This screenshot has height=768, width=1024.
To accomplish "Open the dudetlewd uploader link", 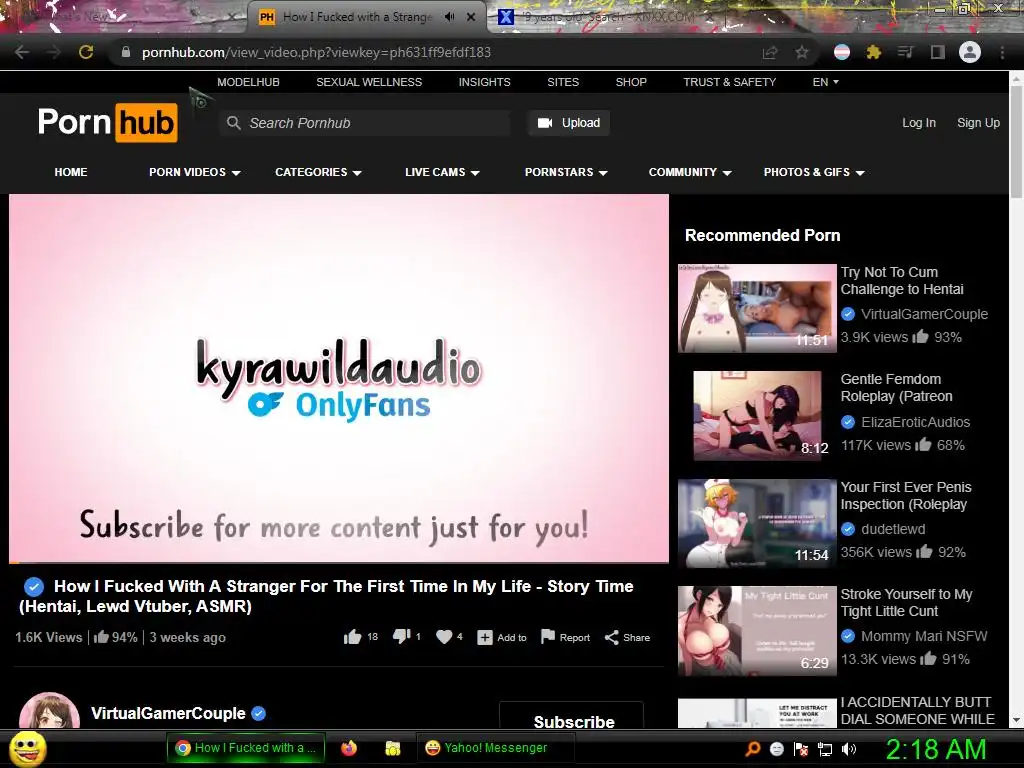I will coord(893,529).
